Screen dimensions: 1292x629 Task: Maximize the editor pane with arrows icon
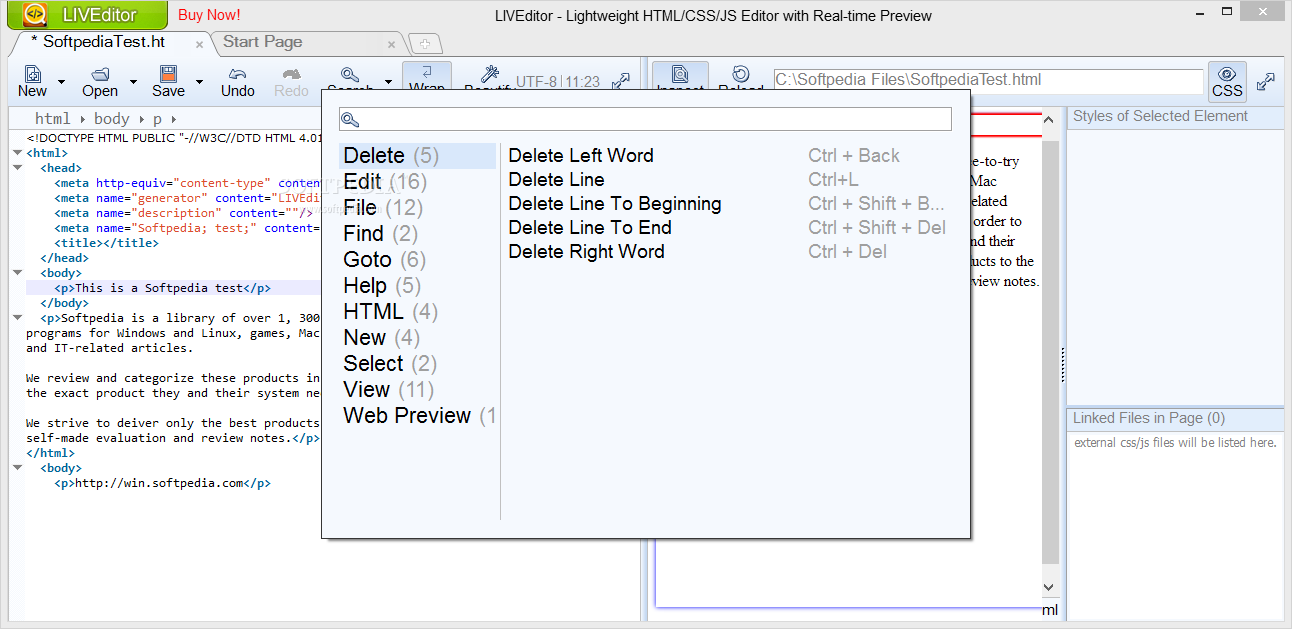coord(620,82)
